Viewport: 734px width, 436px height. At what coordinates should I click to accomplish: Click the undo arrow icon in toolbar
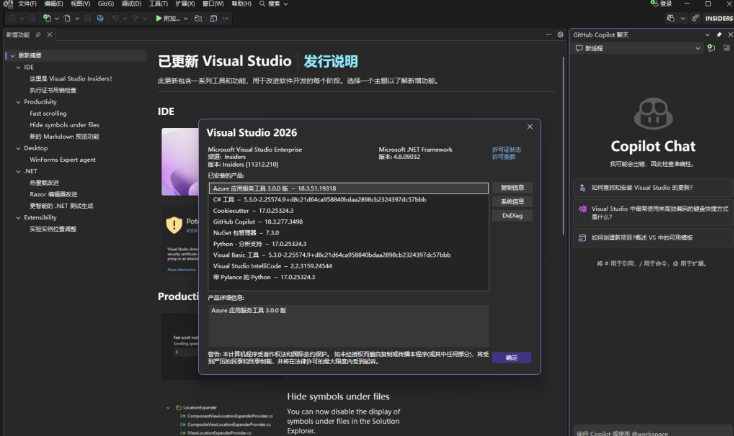tap(115, 18)
